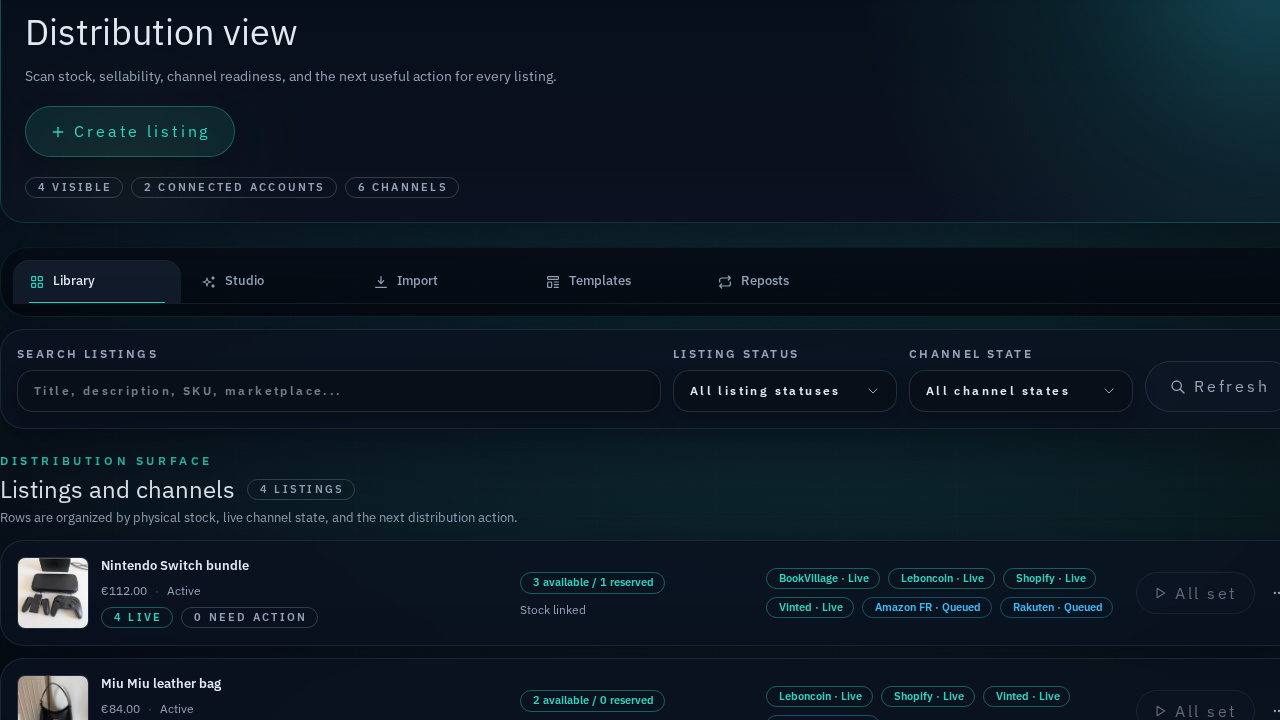1280x720 pixels.
Task: Click the 4 LISTINGS badge
Action: [301, 489]
